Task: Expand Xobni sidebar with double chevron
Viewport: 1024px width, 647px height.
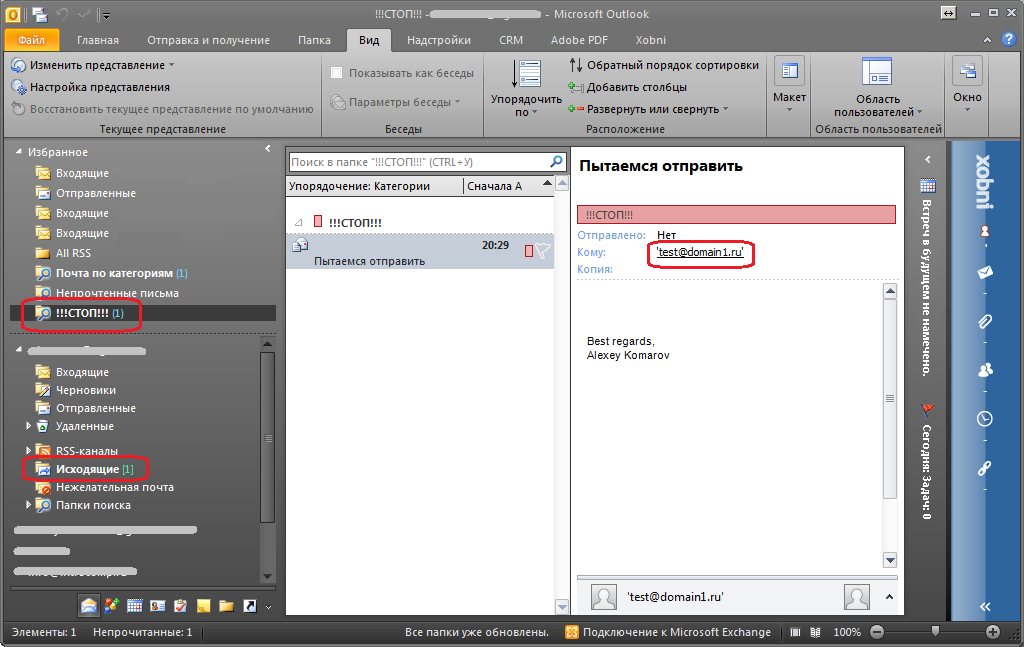Action: click(x=985, y=607)
